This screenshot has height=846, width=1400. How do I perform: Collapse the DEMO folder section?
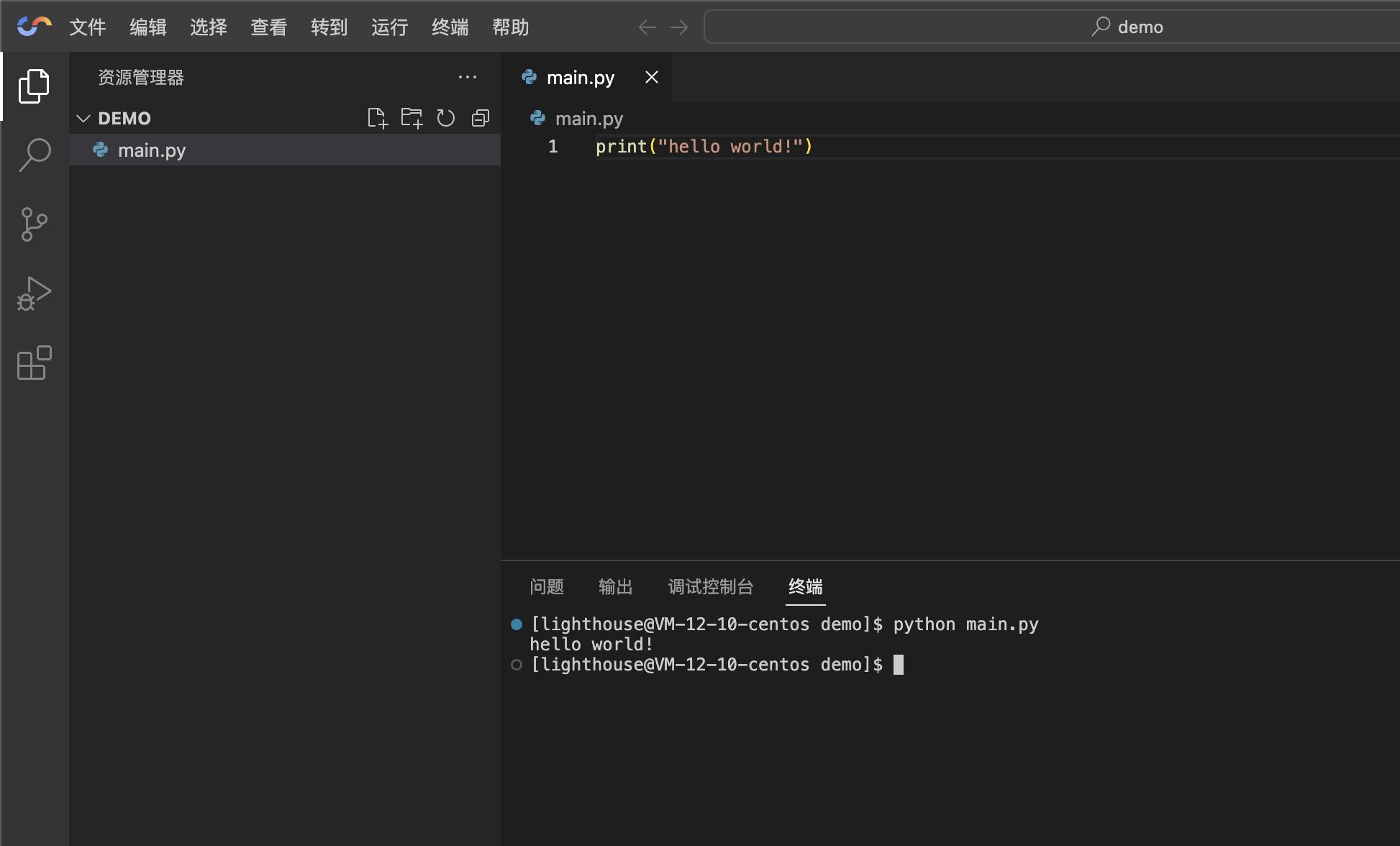click(x=83, y=118)
